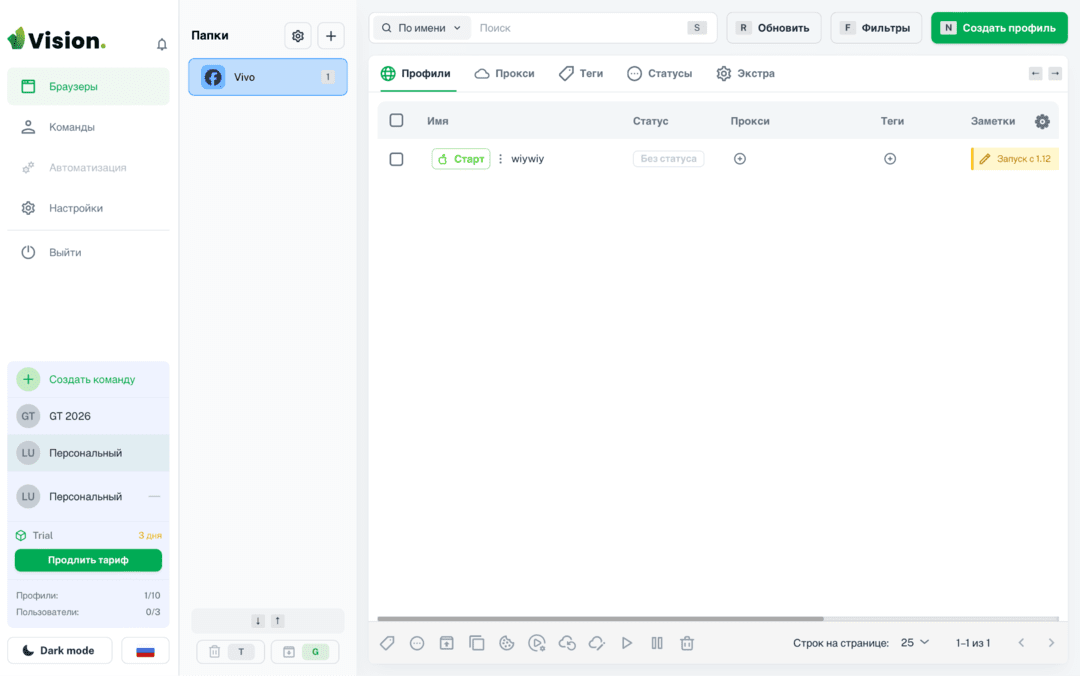Open table column settings gear

pos(1042,121)
